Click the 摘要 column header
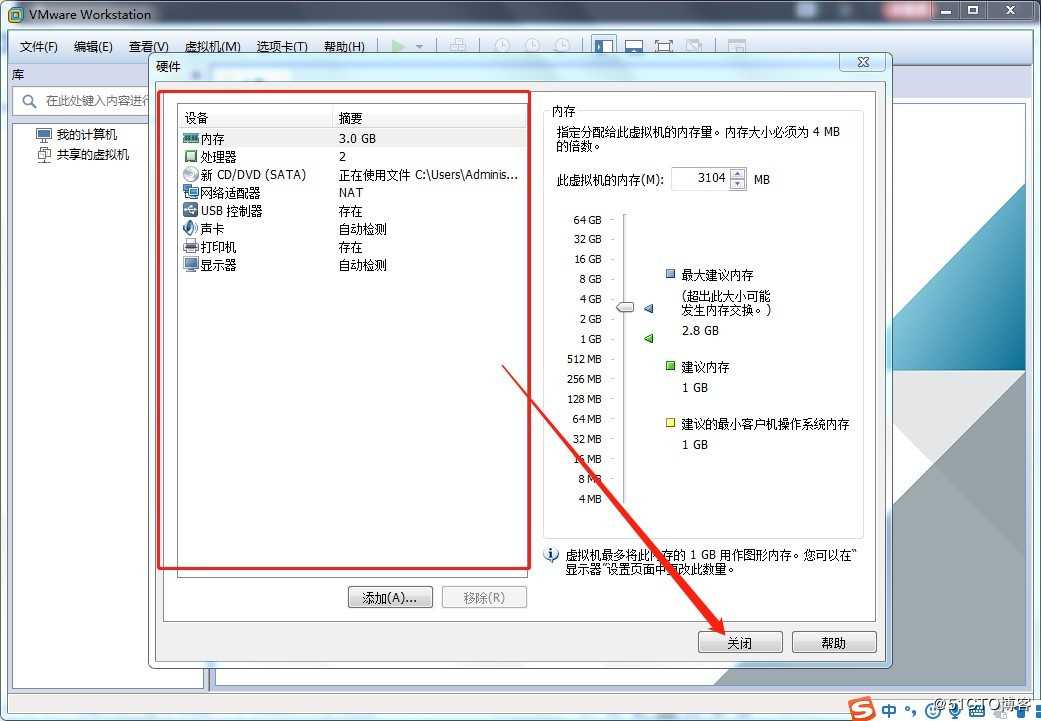 point(429,118)
